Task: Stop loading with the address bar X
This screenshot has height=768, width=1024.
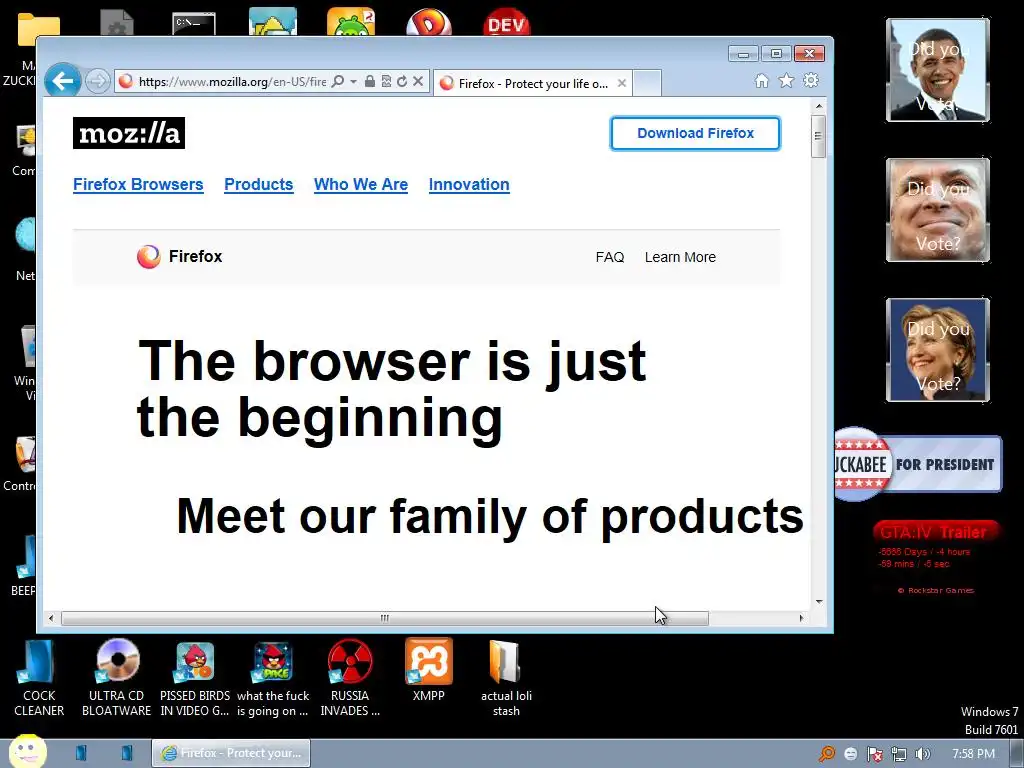Action: [418, 82]
